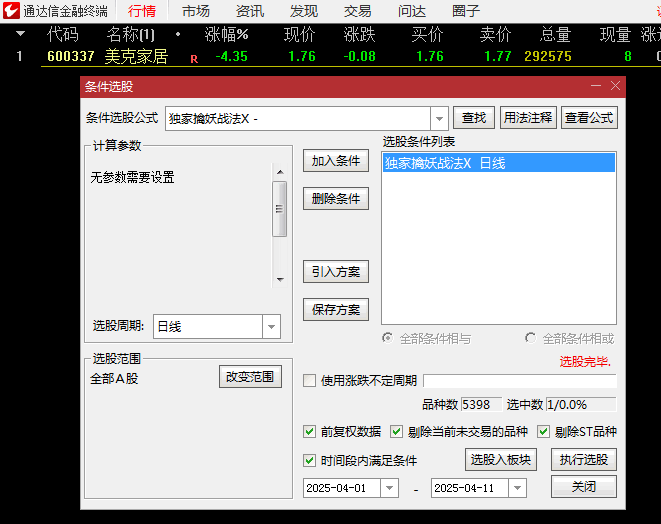Click the 关闭 button
This screenshot has width=661, height=524.
click(584, 487)
